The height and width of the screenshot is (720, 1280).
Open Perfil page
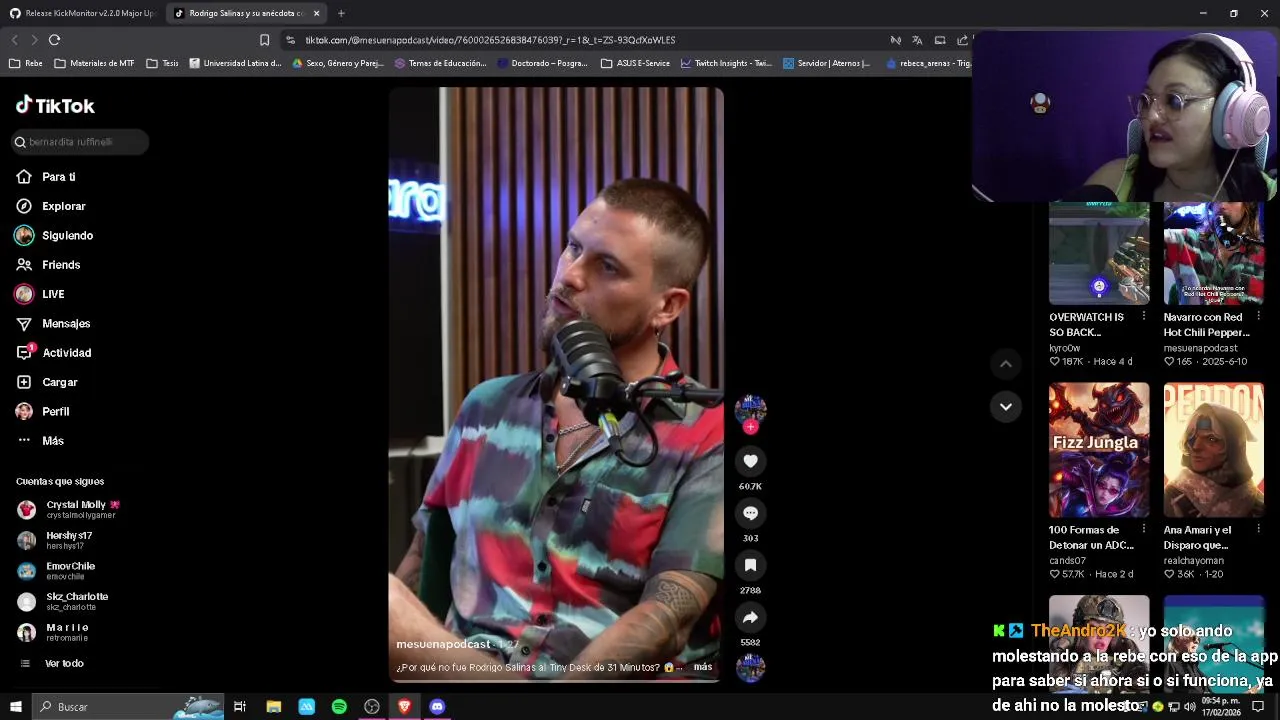pyautogui.click(x=42, y=411)
